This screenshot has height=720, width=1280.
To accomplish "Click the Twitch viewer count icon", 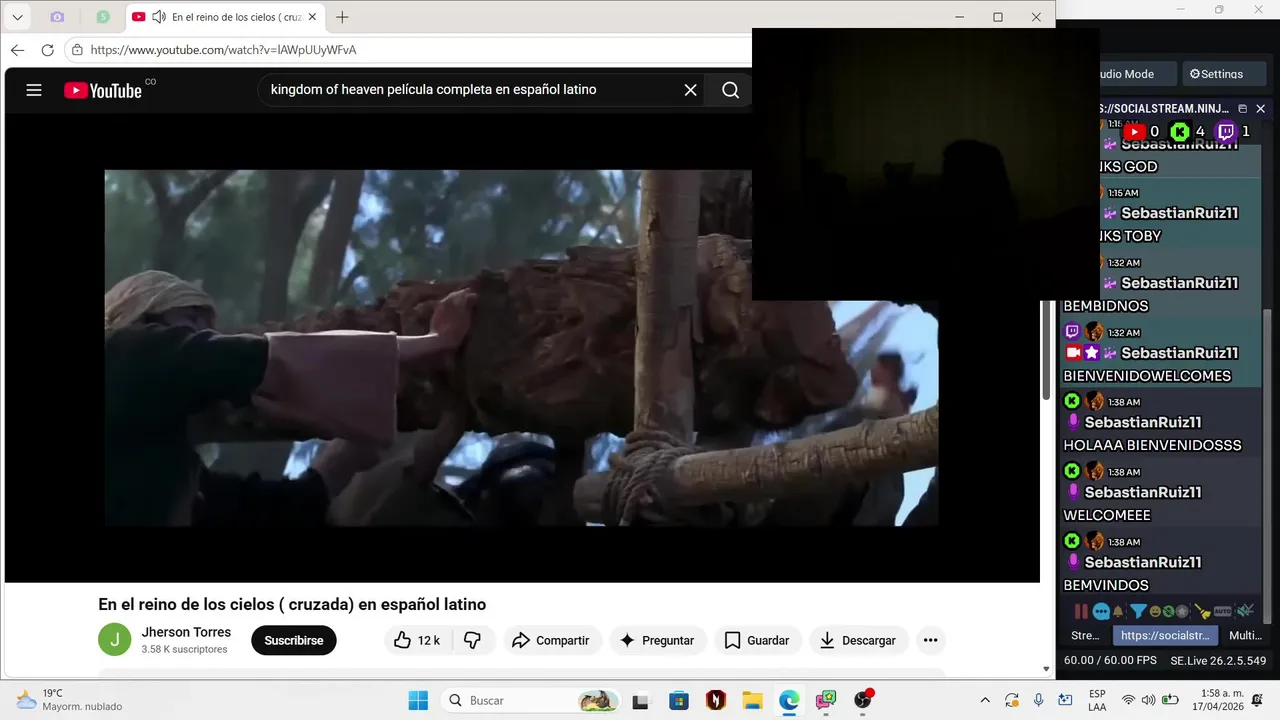I will click(x=1226, y=131).
